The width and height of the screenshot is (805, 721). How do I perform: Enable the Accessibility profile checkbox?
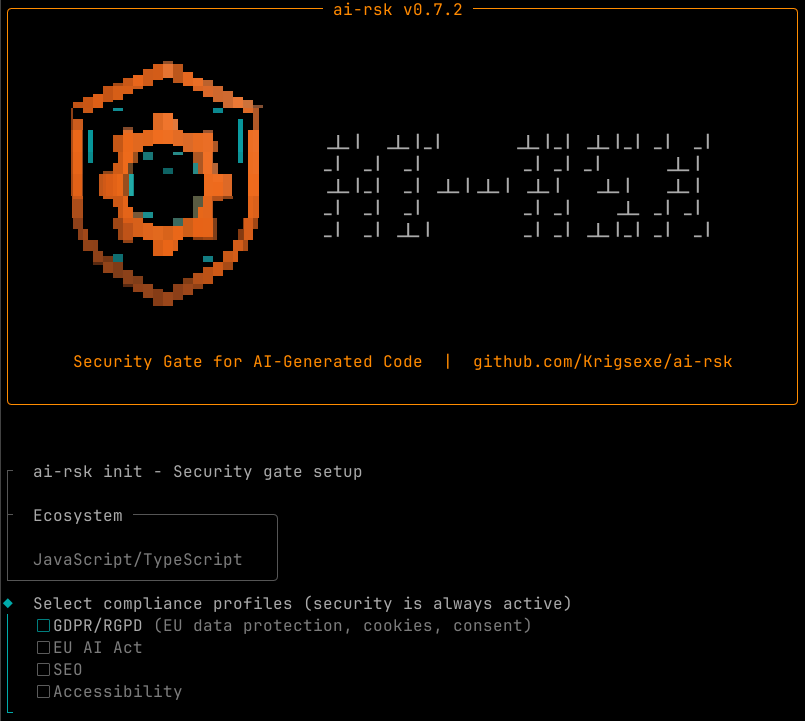point(43,691)
